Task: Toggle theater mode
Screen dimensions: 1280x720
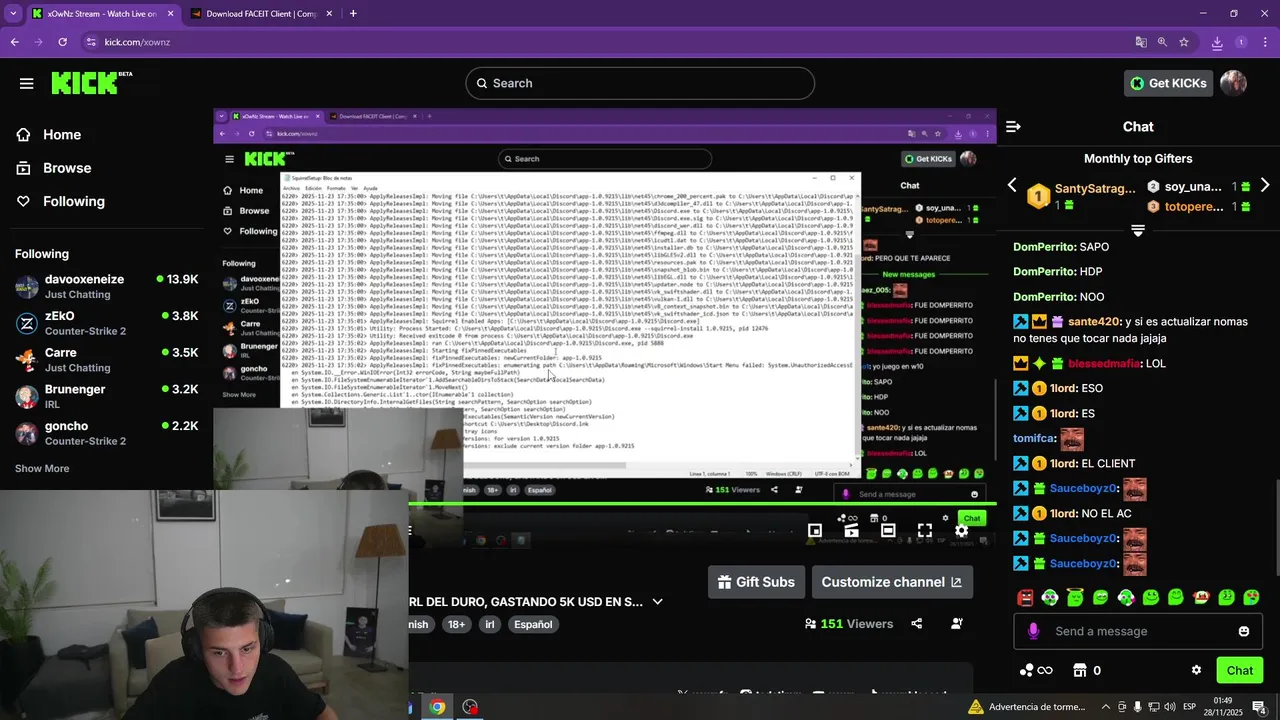Action: (888, 531)
